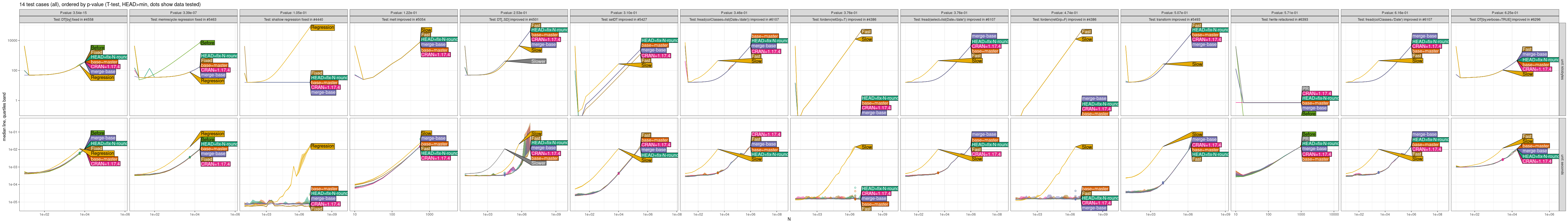Click the x-axis label 'N'
This screenshot has width=1568, height=224.
pos(789,219)
